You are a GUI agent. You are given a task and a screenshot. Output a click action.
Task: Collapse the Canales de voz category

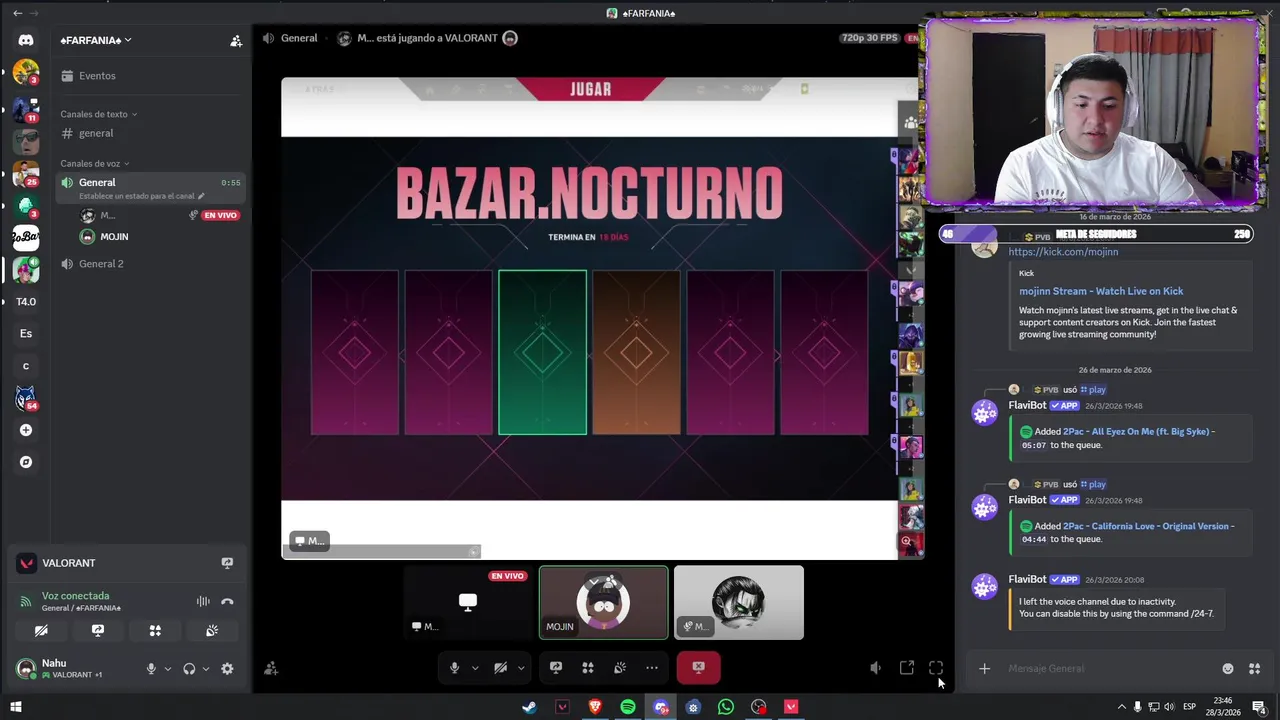[94, 163]
